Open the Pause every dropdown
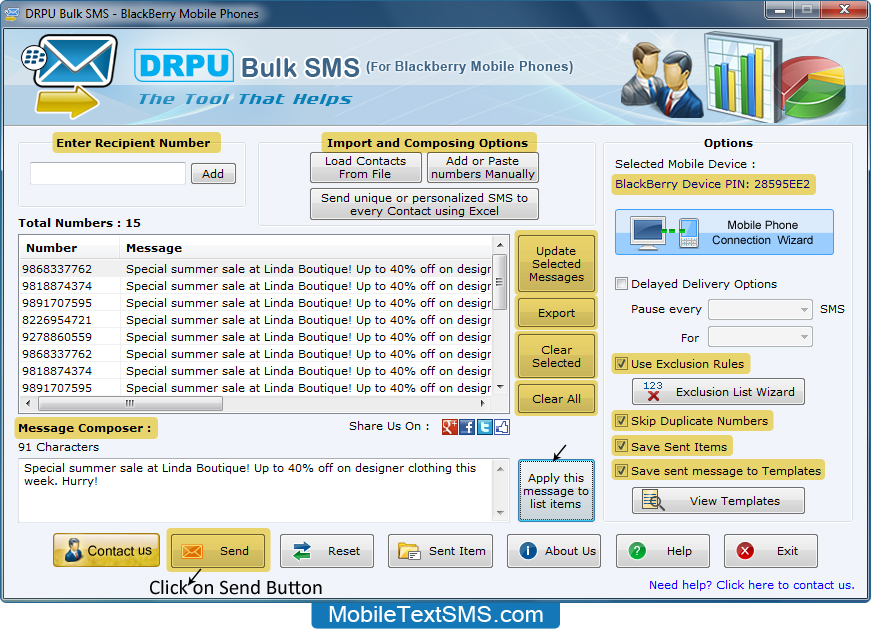This screenshot has width=871, height=629. (x=760, y=309)
